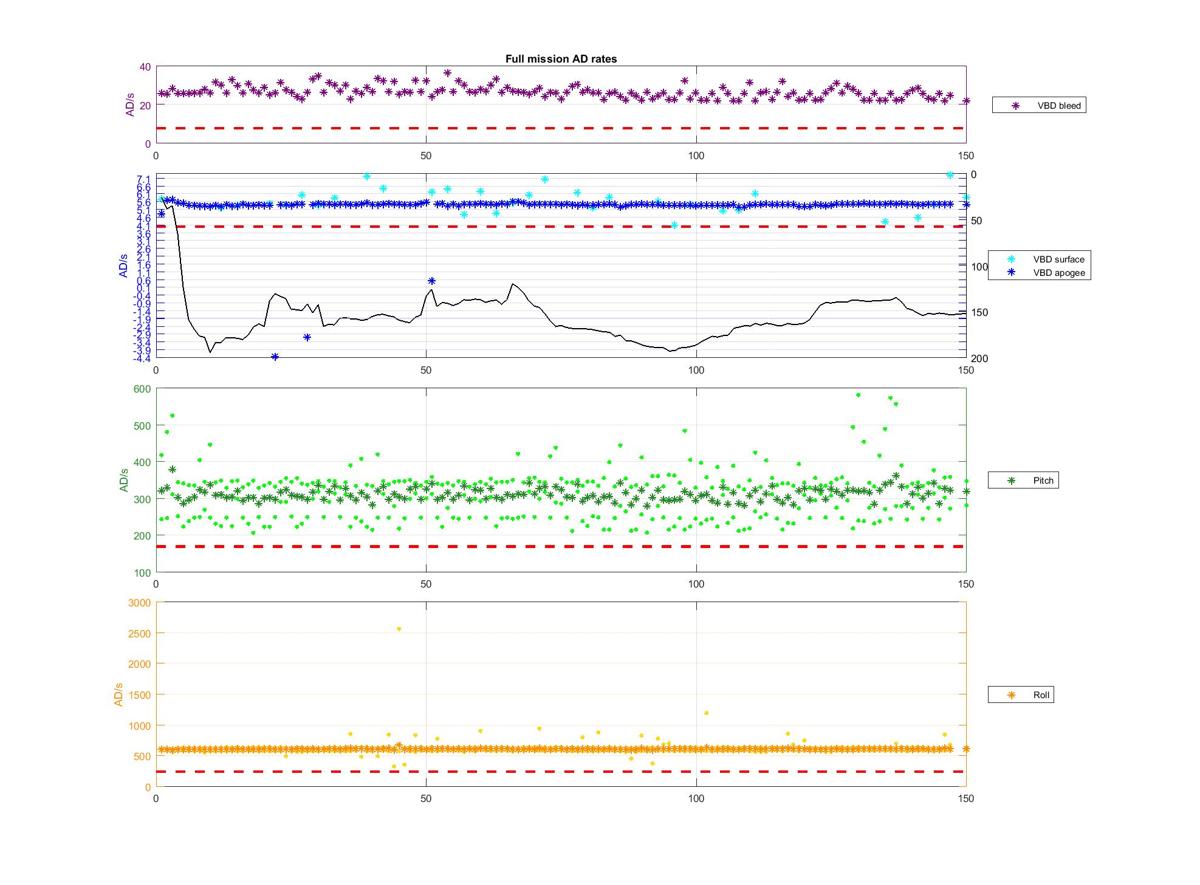Click the purple star marker in VBD bleed legend
This screenshot has height=885, width=1200.
point(1014,105)
